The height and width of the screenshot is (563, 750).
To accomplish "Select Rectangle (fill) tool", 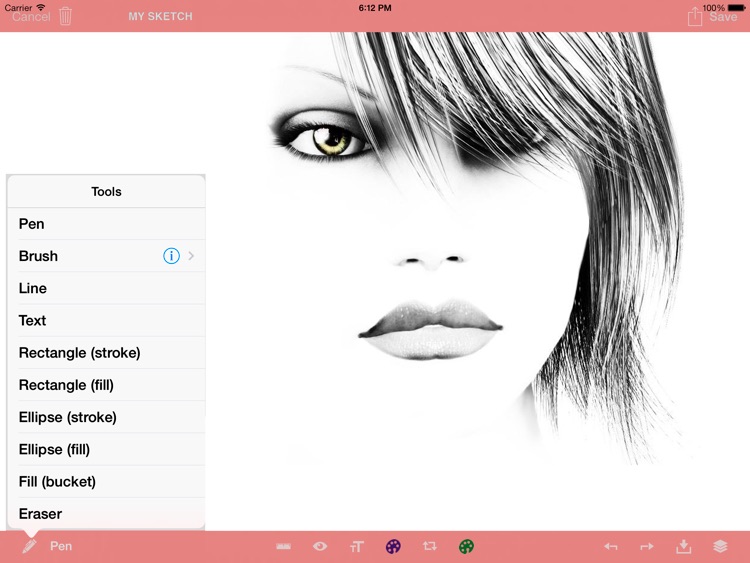I will coord(106,385).
